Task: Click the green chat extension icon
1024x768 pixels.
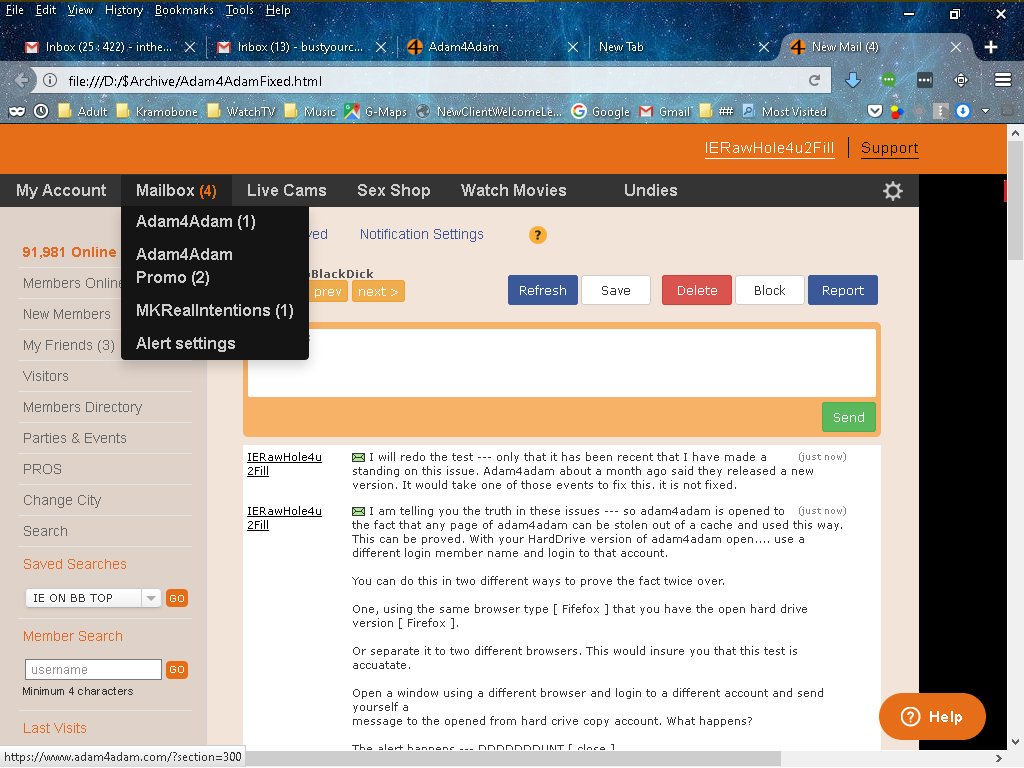Action: point(888,80)
